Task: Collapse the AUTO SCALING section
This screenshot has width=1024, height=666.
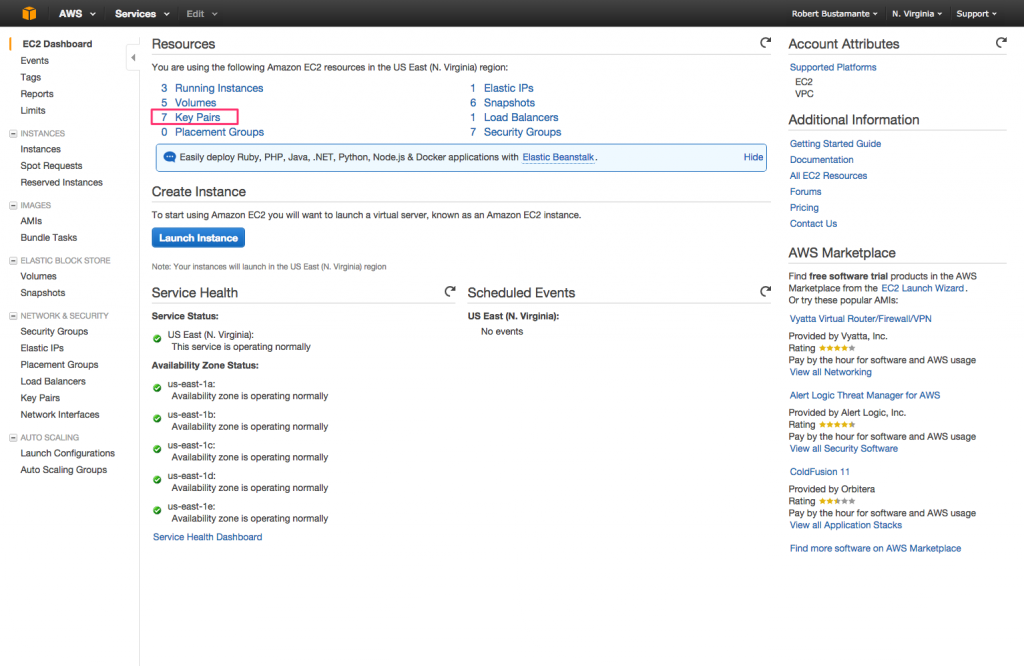Action: [x=12, y=437]
